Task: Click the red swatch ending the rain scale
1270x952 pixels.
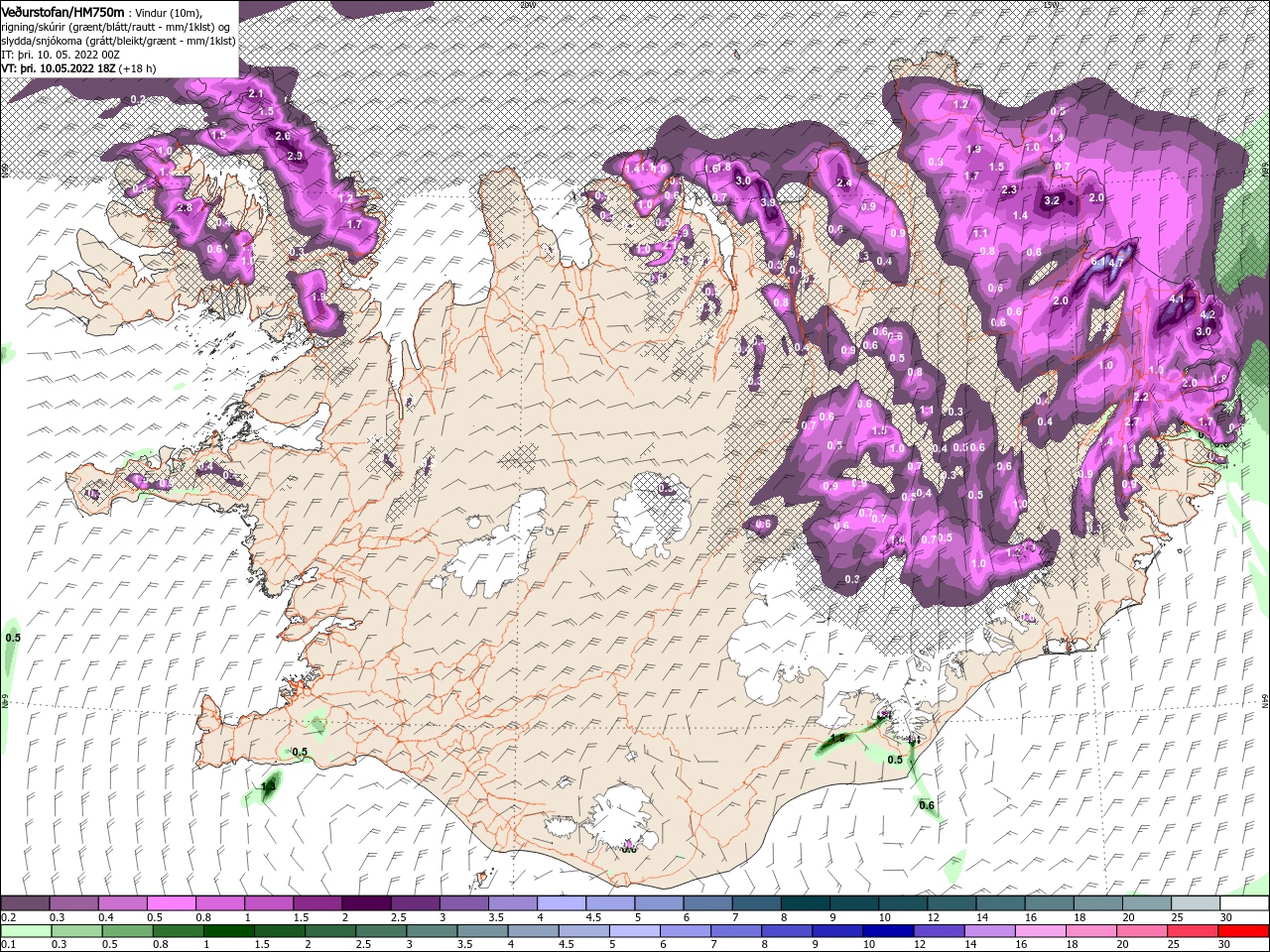Action: (x=1244, y=931)
